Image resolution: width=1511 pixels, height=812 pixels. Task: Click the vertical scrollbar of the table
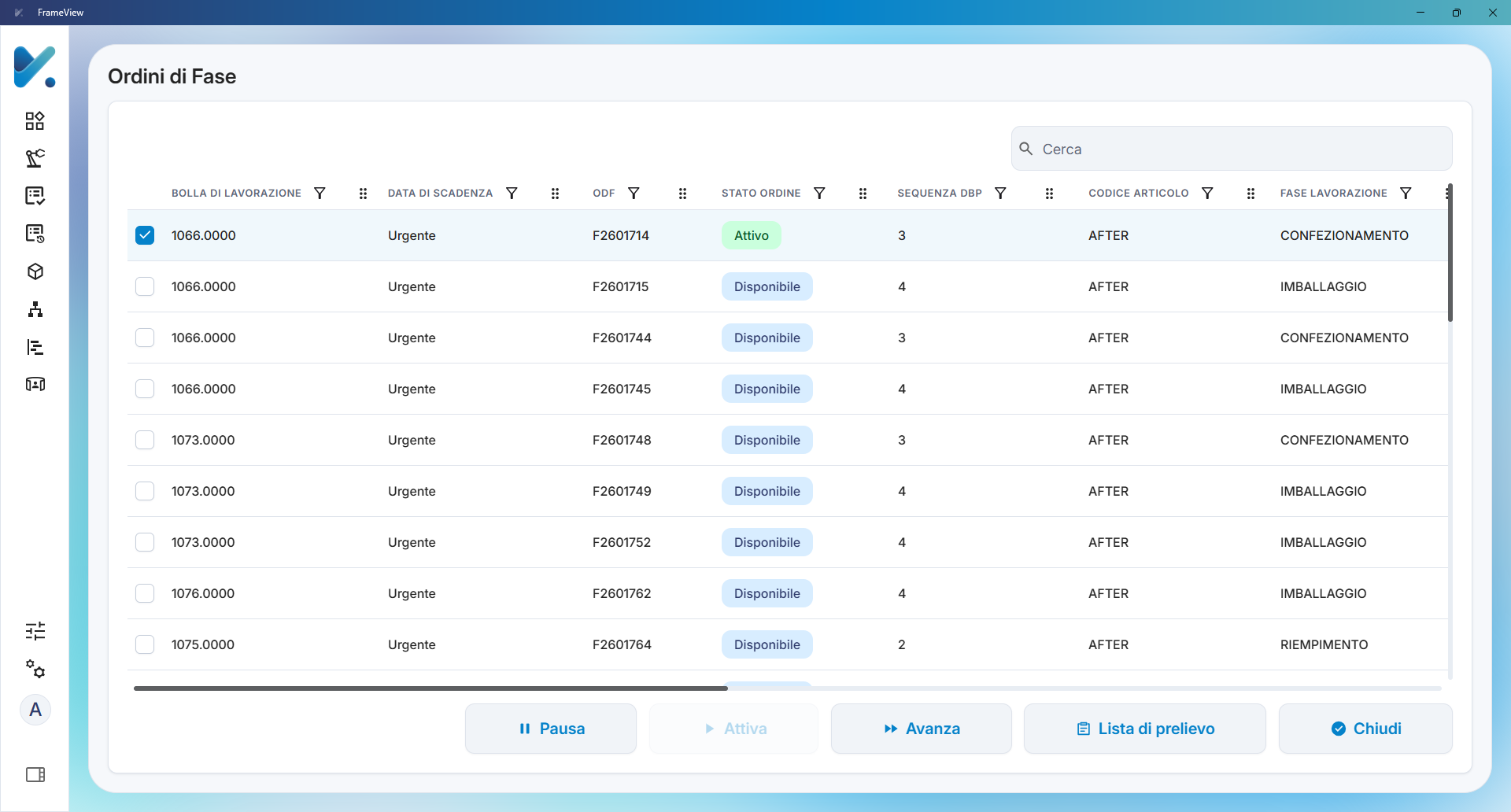pos(1450,253)
